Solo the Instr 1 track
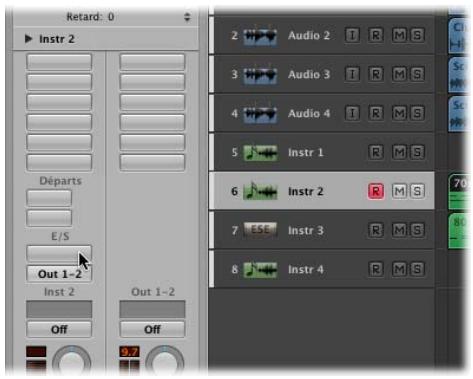 (417, 152)
